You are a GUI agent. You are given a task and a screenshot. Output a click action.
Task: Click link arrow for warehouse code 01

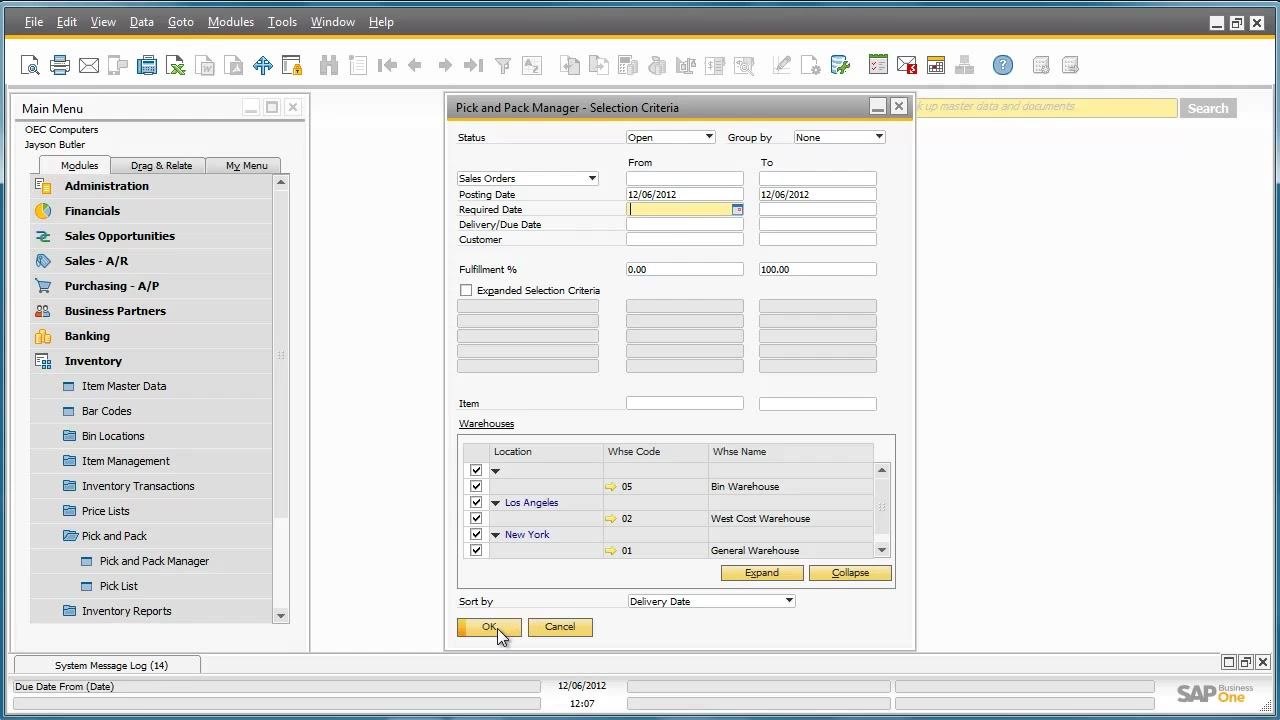pyautogui.click(x=611, y=551)
